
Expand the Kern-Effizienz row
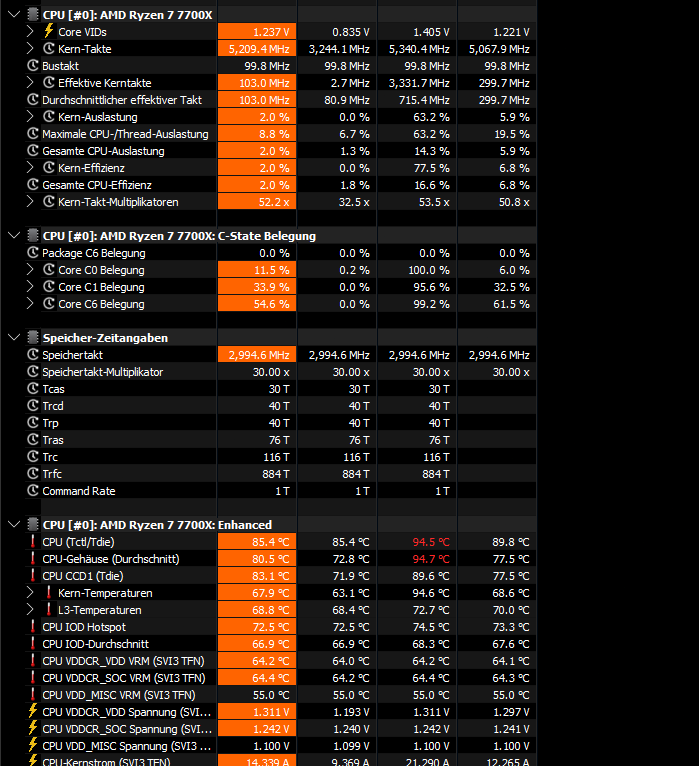click(x=30, y=168)
